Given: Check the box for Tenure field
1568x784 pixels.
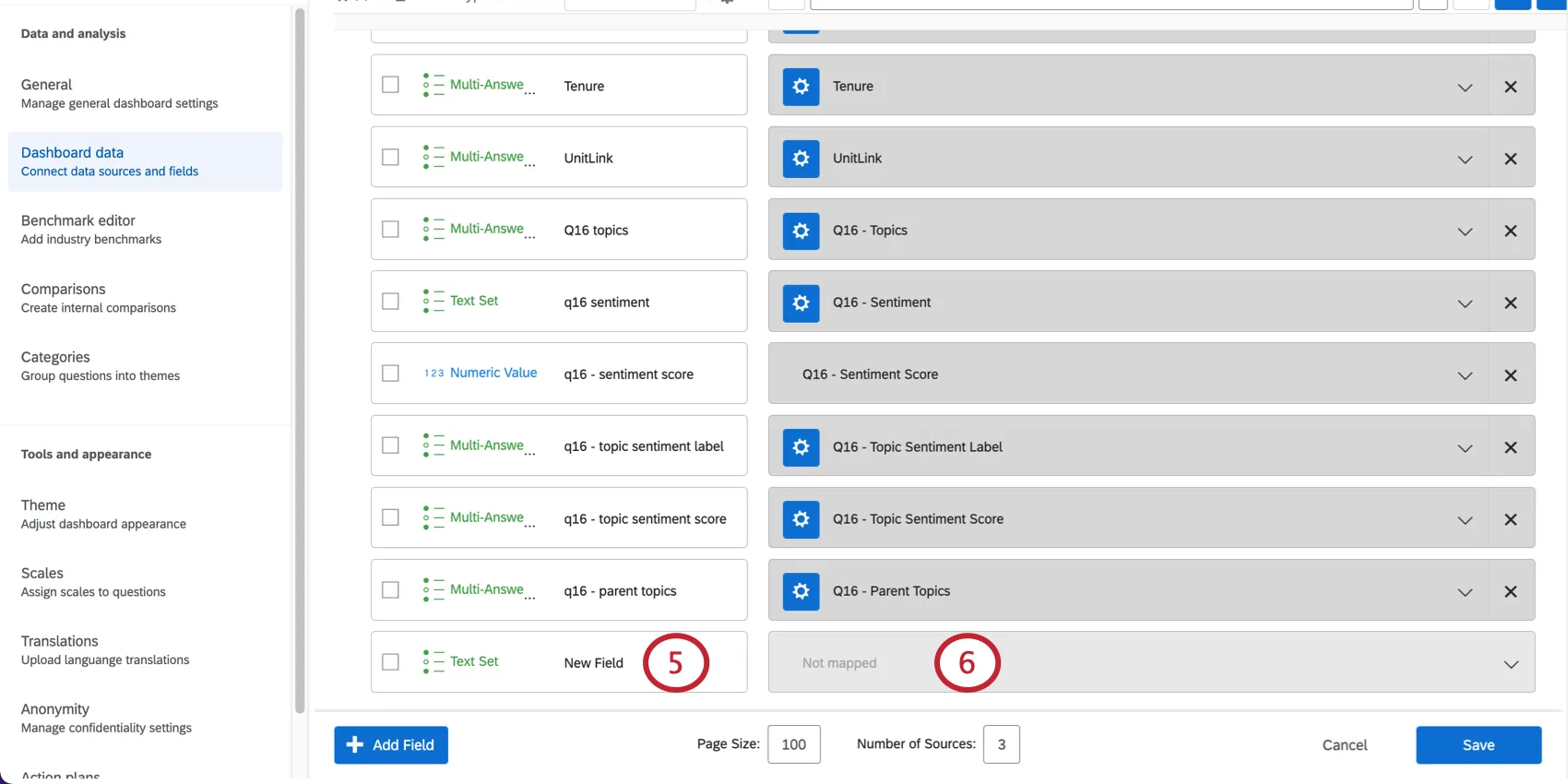Looking at the screenshot, I should tap(391, 85).
